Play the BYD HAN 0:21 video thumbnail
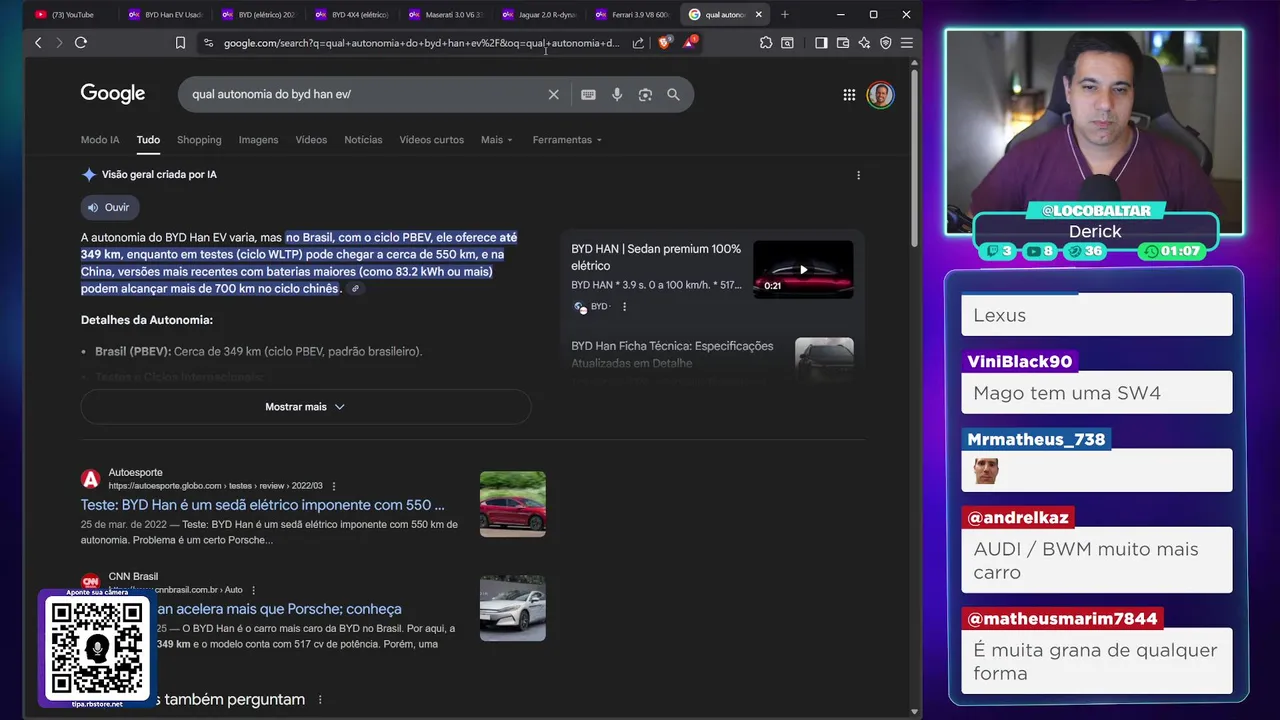This screenshot has height=720, width=1280. (x=803, y=269)
